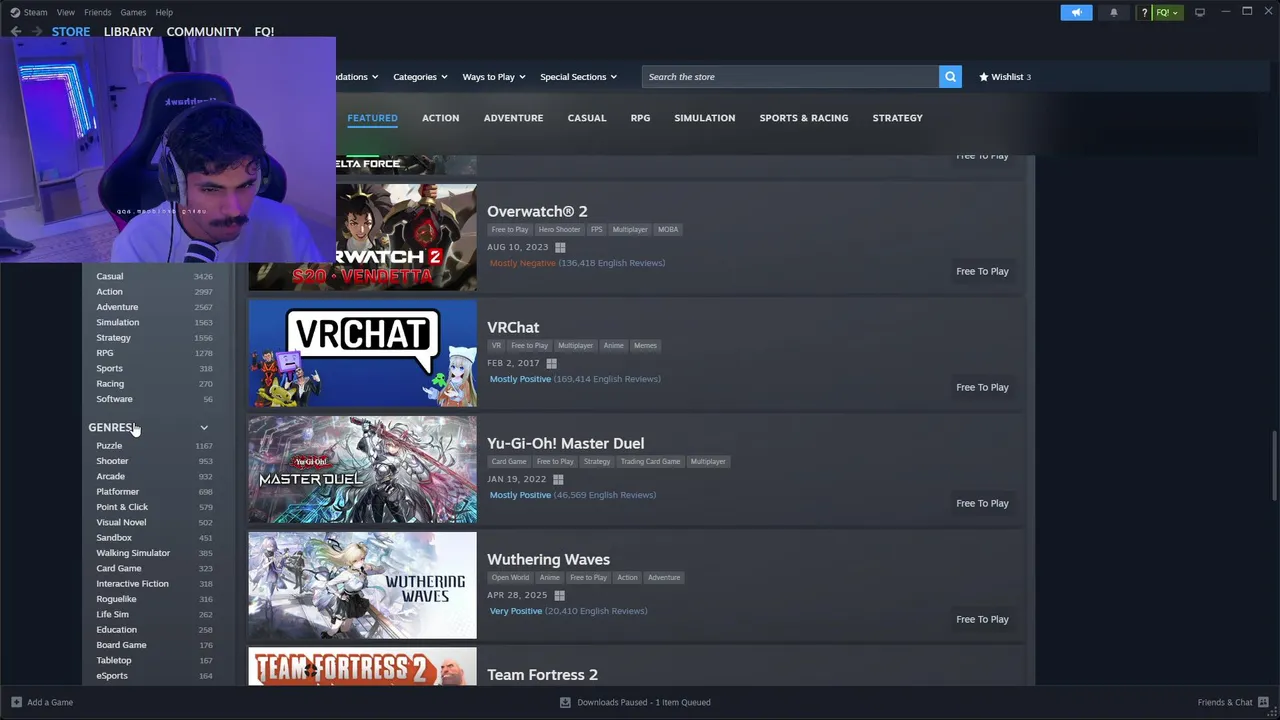Open the Overwatch 2 game title
The height and width of the screenshot is (720, 1280).
pyautogui.click(x=537, y=211)
